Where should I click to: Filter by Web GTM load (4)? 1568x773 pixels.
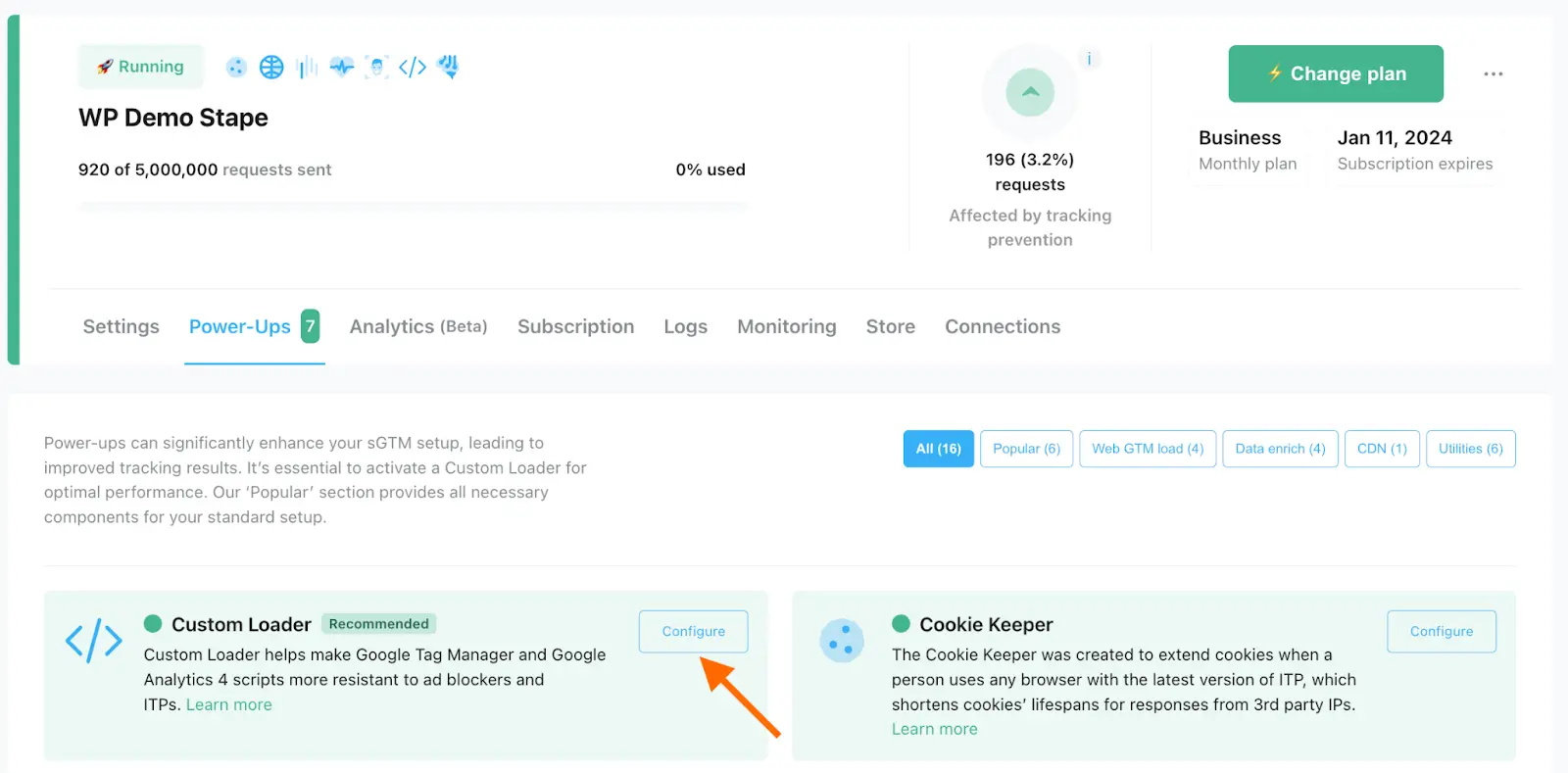[x=1148, y=449]
